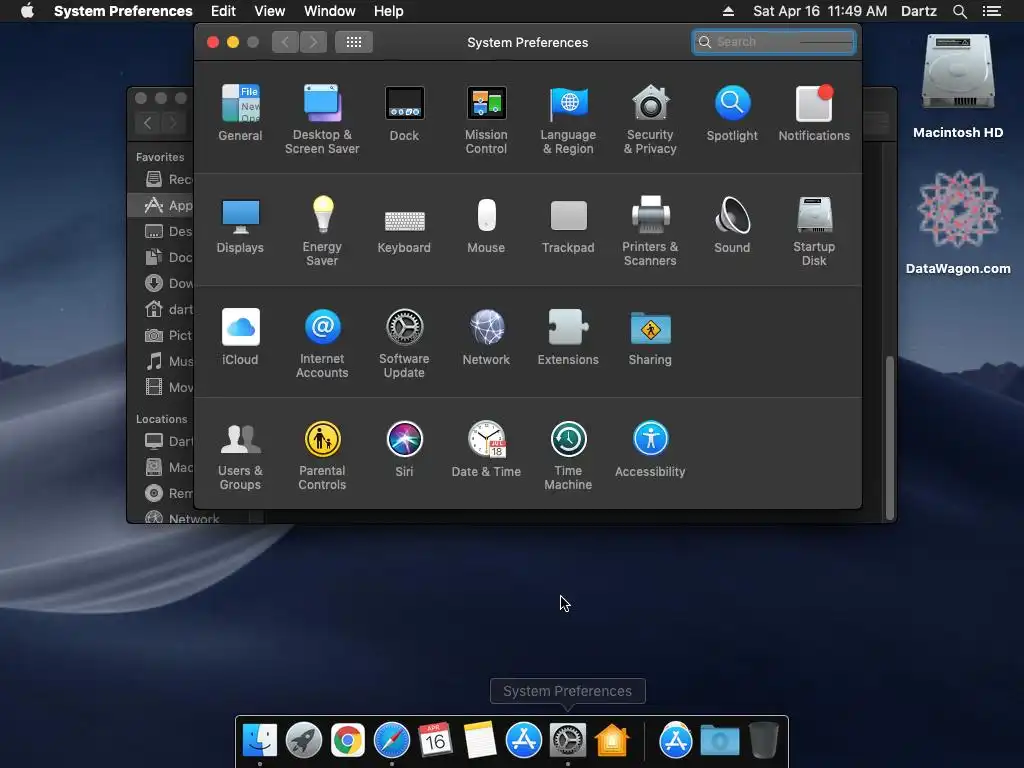Image resolution: width=1024 pixels, height=768 pixels.
Task: Click the date and time in menu bar
Action: (x=820, y=11)
